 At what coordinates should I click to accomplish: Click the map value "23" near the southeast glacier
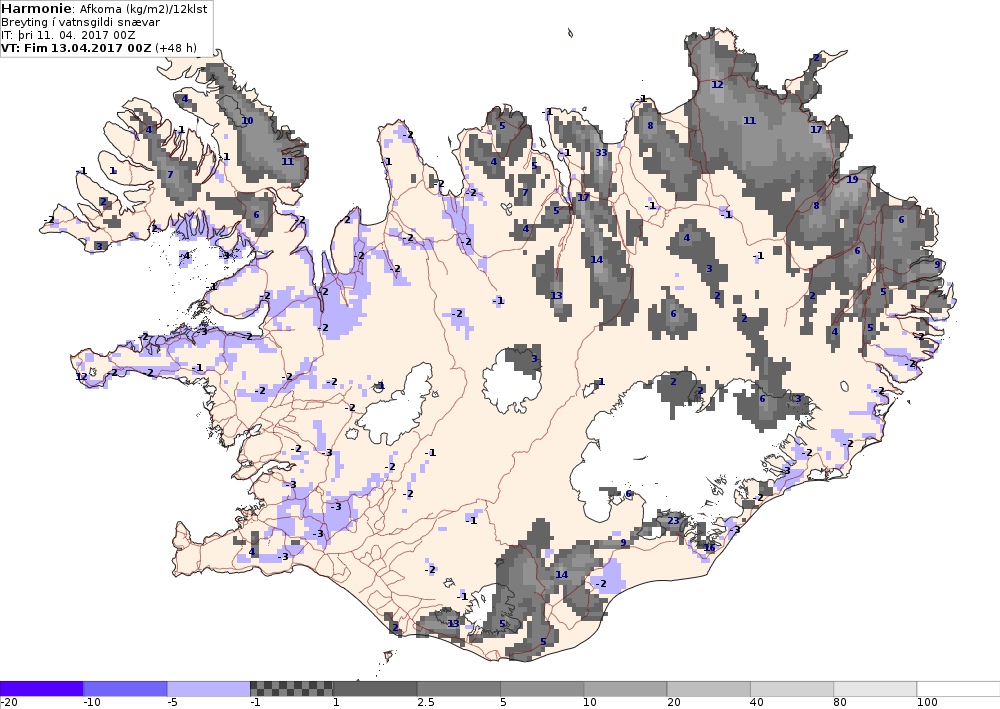673,521
